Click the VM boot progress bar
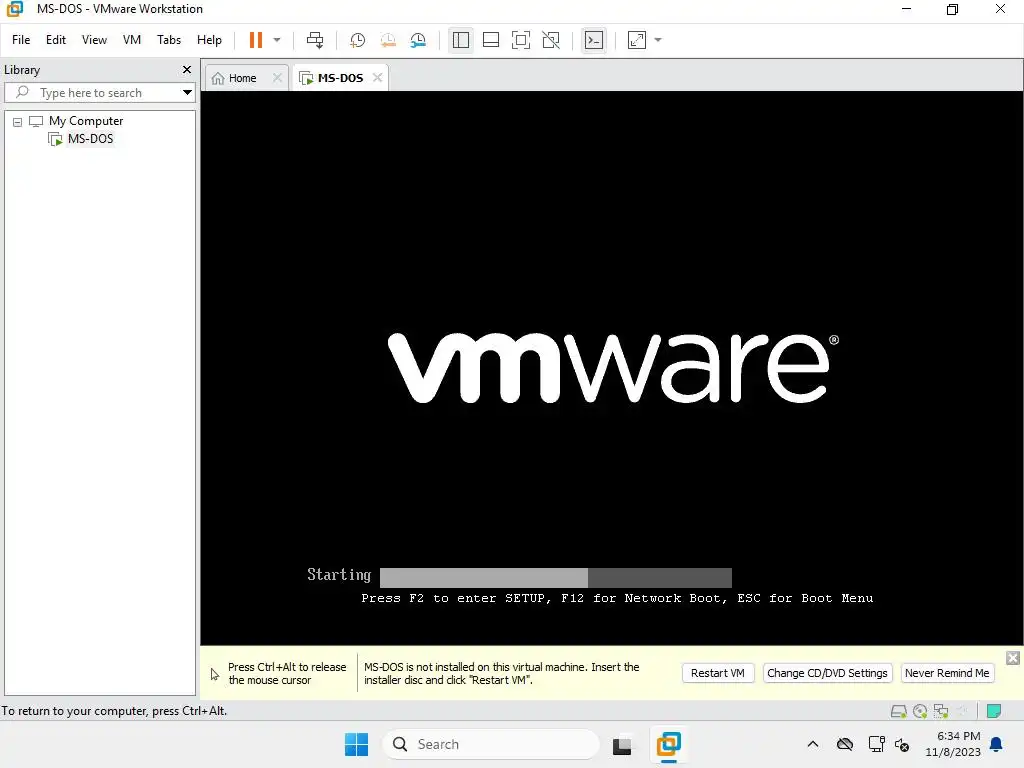 click(x=556, y=577)
